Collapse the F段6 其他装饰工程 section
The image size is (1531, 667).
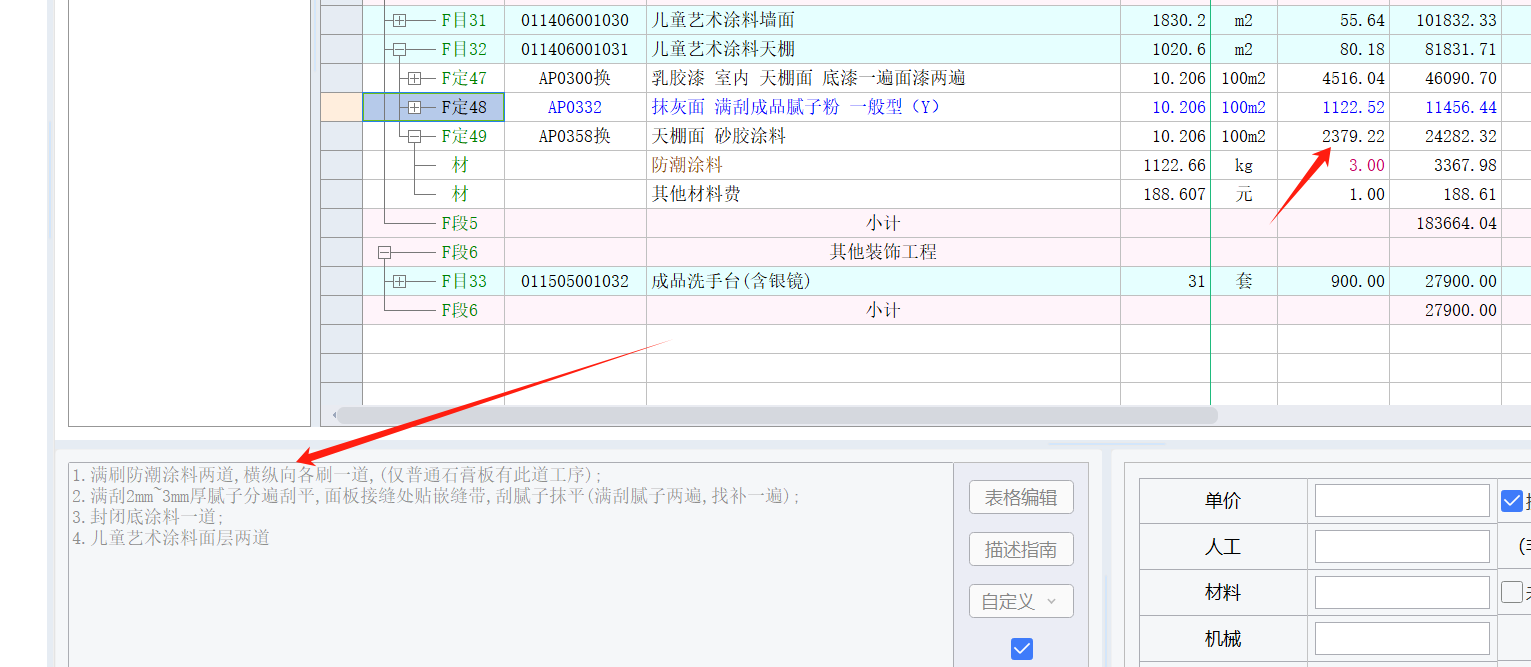[x=384, y=252]
